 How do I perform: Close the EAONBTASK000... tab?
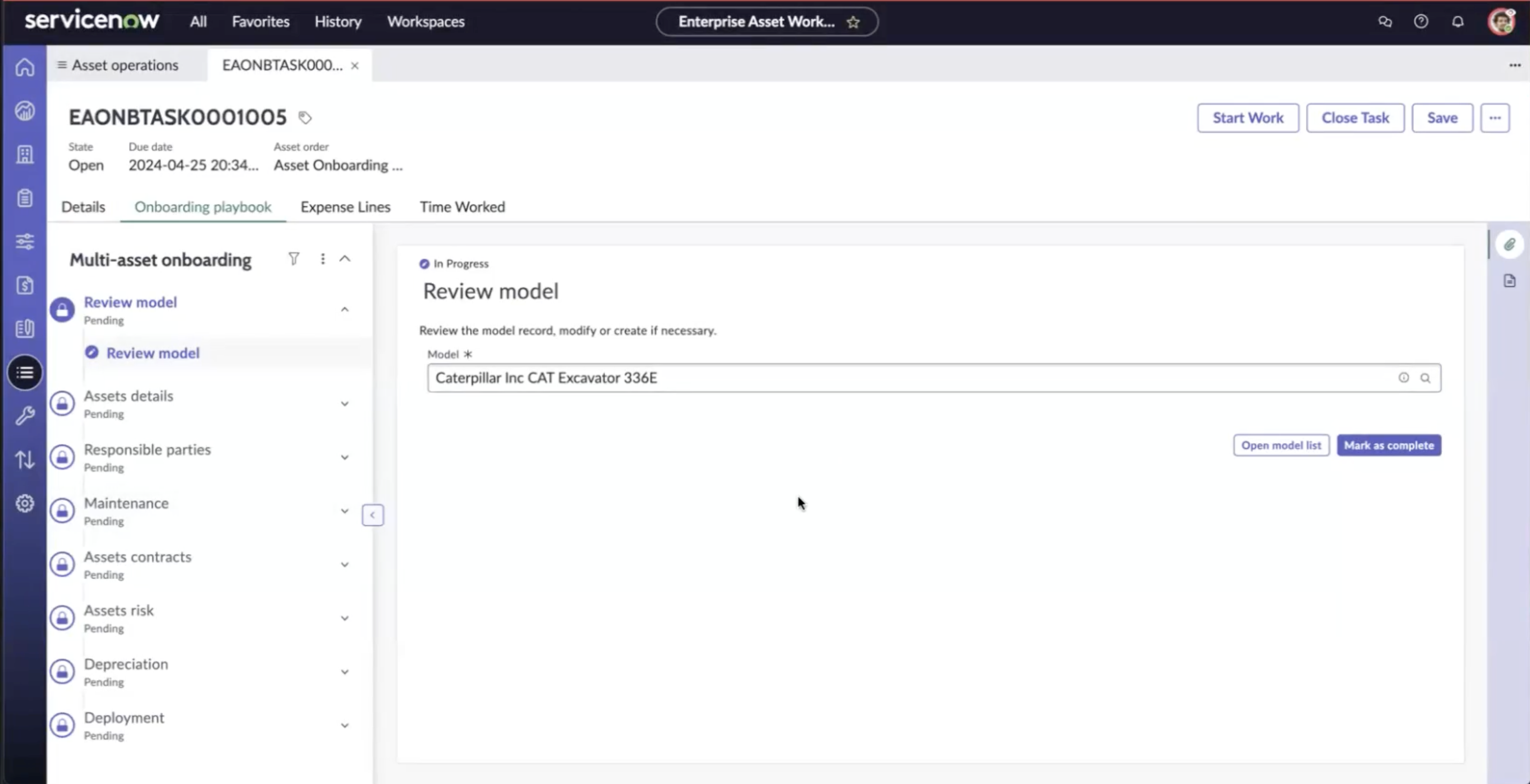[355, 65]
